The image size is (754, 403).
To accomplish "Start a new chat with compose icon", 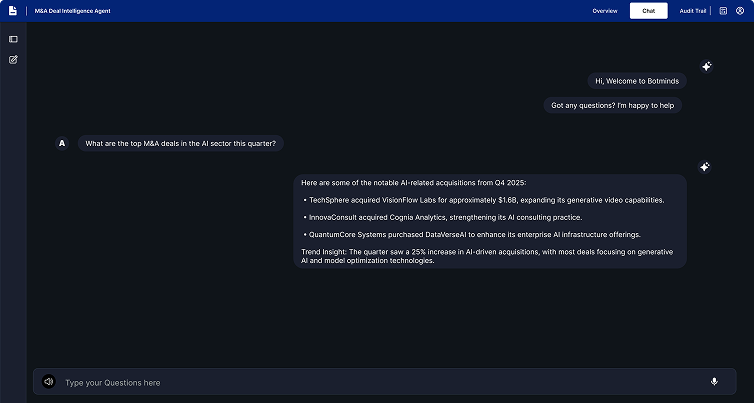I will [13, 60].
